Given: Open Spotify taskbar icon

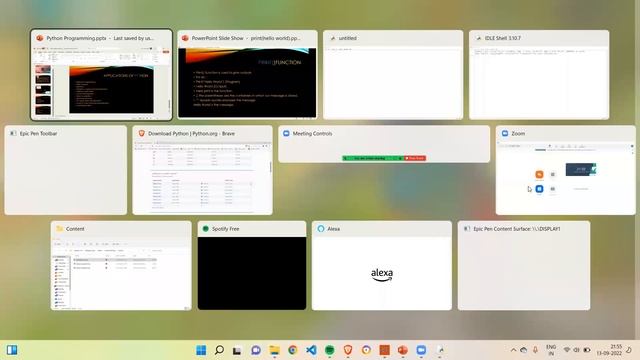Looking at the screenshot, I should coord(329,350).
